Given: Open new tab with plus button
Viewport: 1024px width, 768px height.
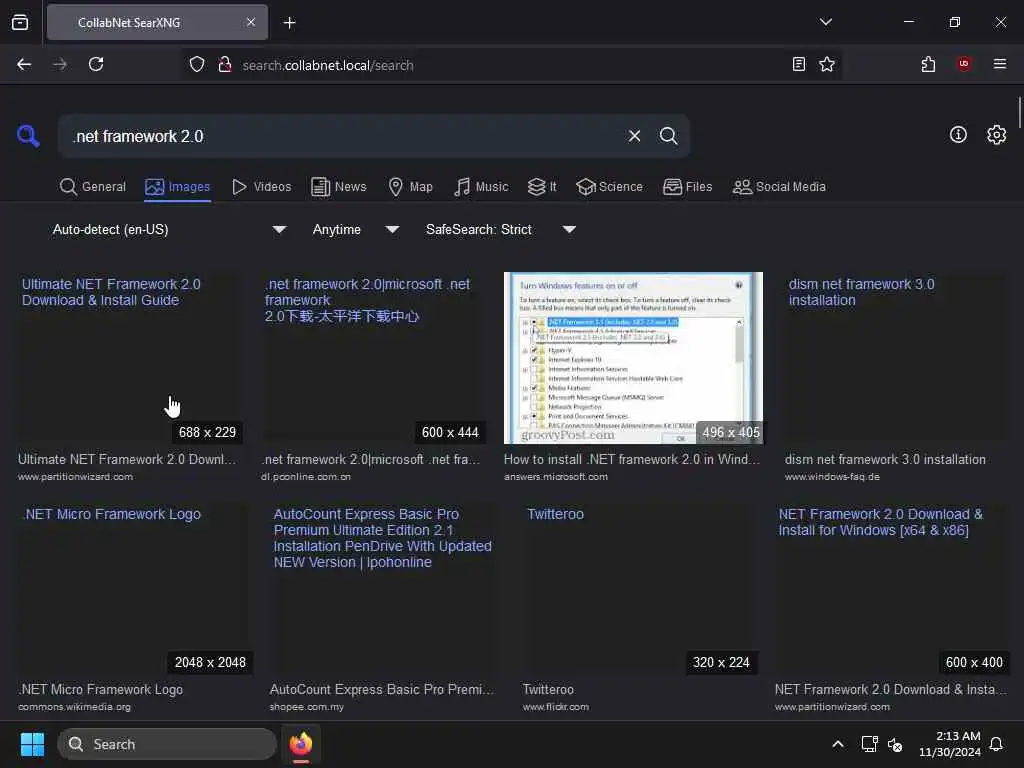Looking at the screenshot, I should [x=289, y=23].
